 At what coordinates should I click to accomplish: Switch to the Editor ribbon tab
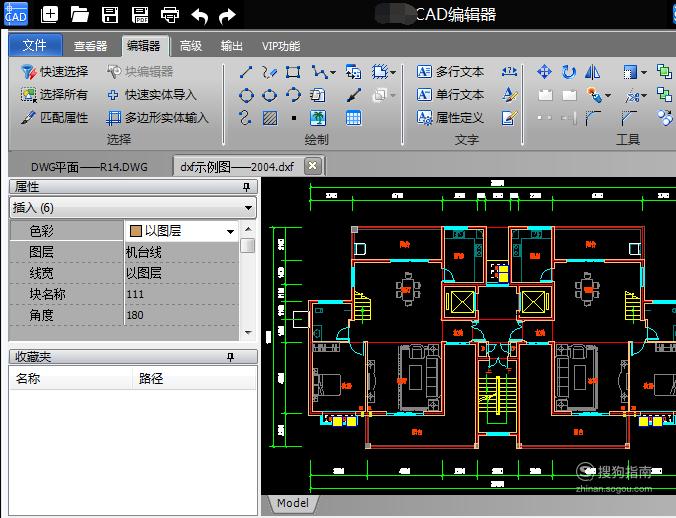(x=144, y=46)
